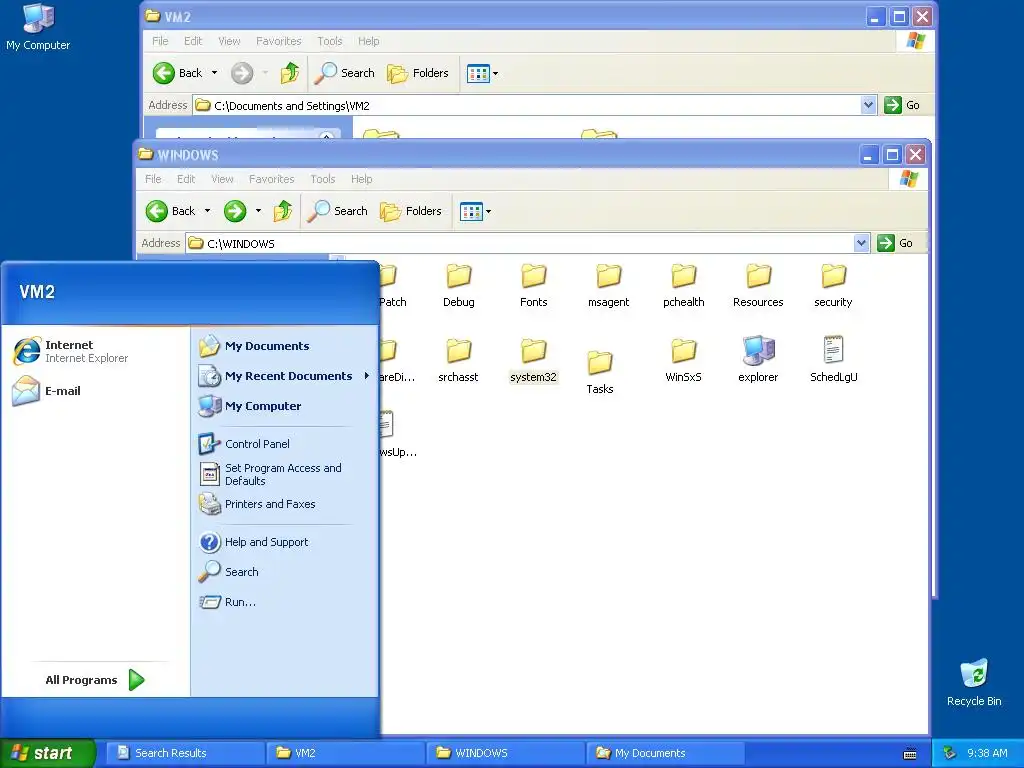Select the My Computer desktop icon
The image size is (1024, 768).
pos(38,27)
